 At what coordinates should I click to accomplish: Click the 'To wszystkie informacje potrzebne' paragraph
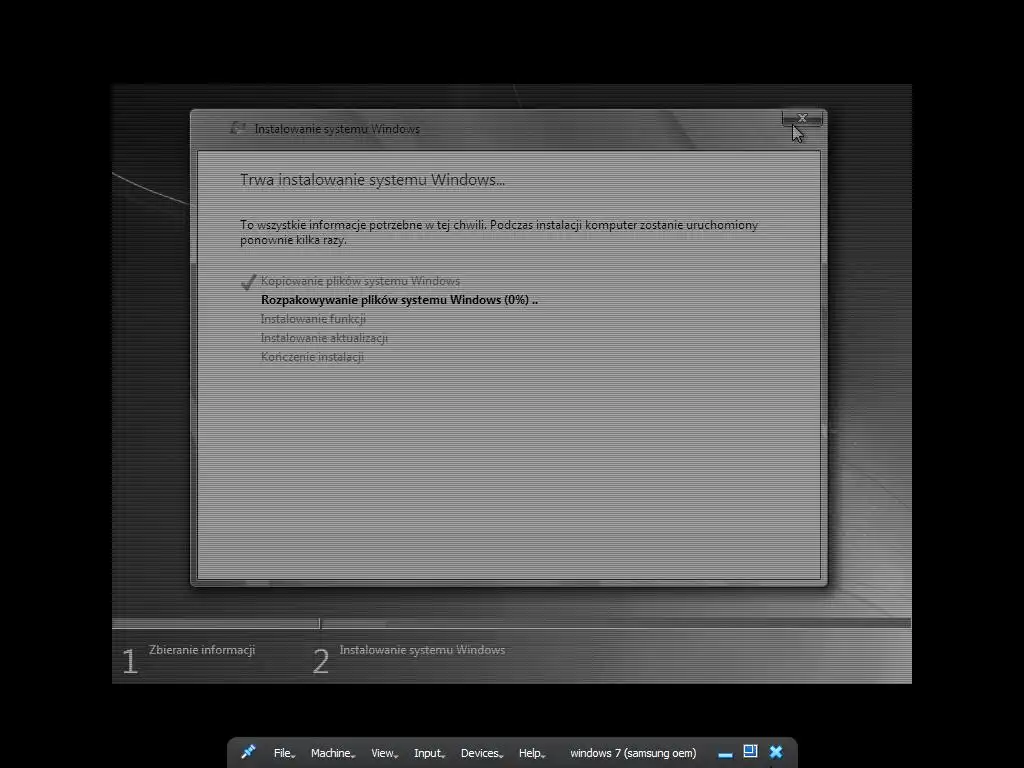point(499,232)
